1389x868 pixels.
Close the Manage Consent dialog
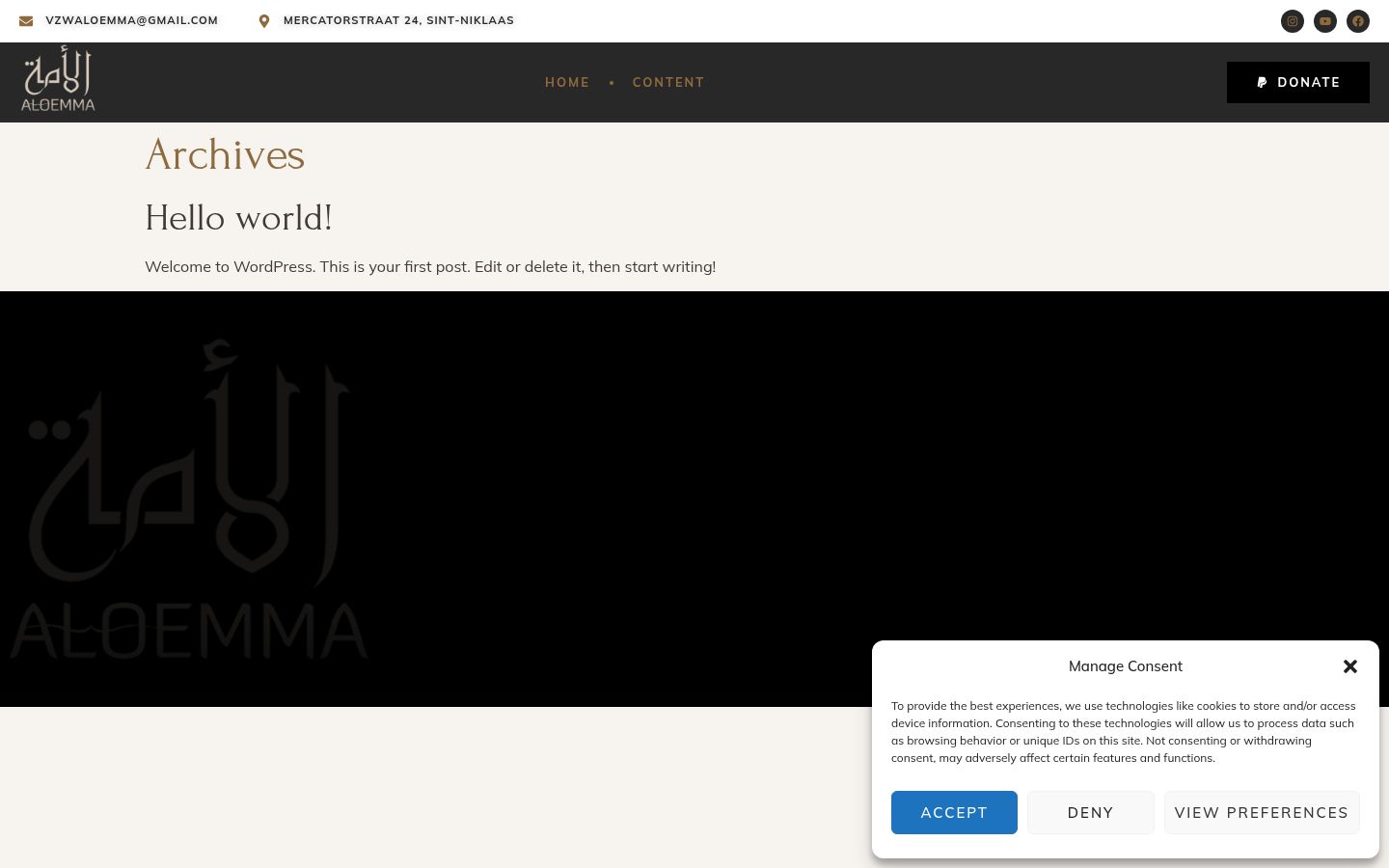tap(1350, 666)
